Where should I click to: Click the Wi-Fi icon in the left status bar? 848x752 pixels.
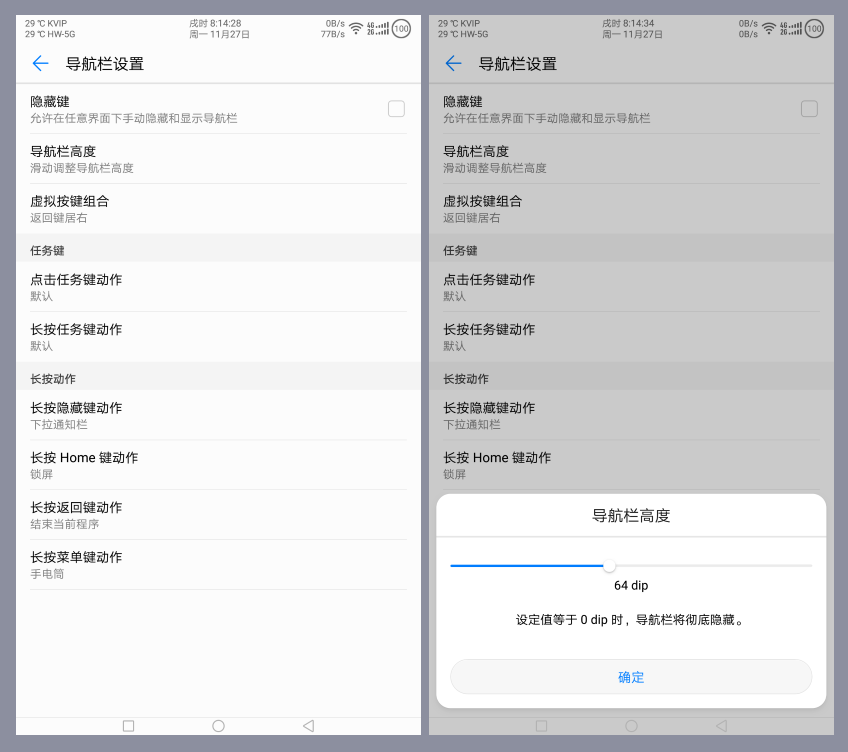356,28
